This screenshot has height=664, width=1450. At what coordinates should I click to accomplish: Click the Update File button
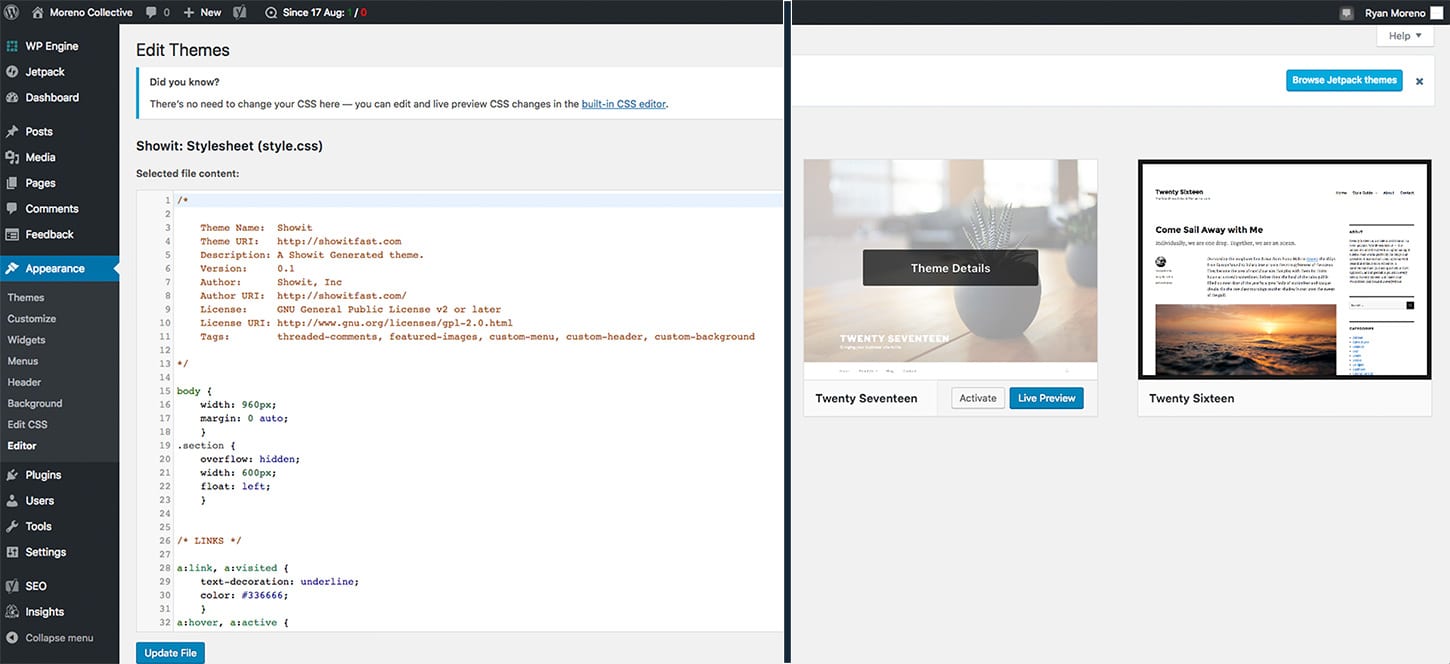pos(169,652)
